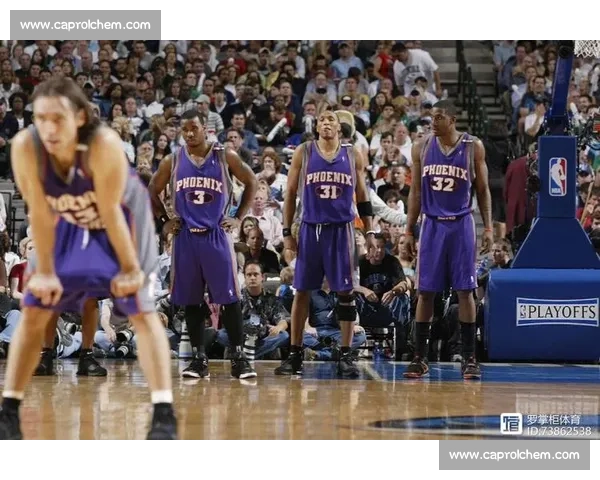Click the PHOENIX text on jersey number 3
The image size is (600, 480).
click(x=200, y=184)
